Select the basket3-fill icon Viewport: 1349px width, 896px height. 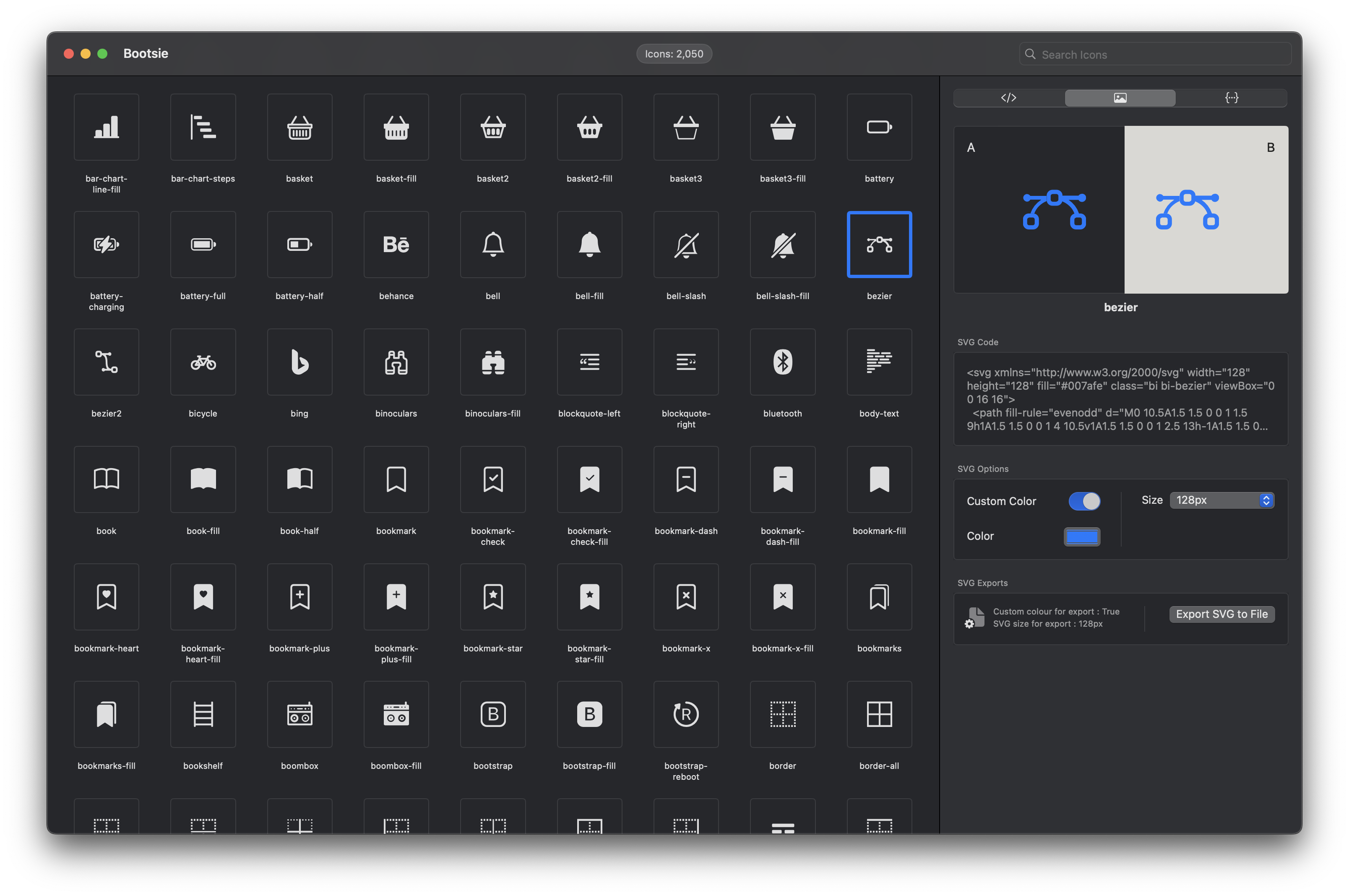pyautogui.click(x=782, y=127)
